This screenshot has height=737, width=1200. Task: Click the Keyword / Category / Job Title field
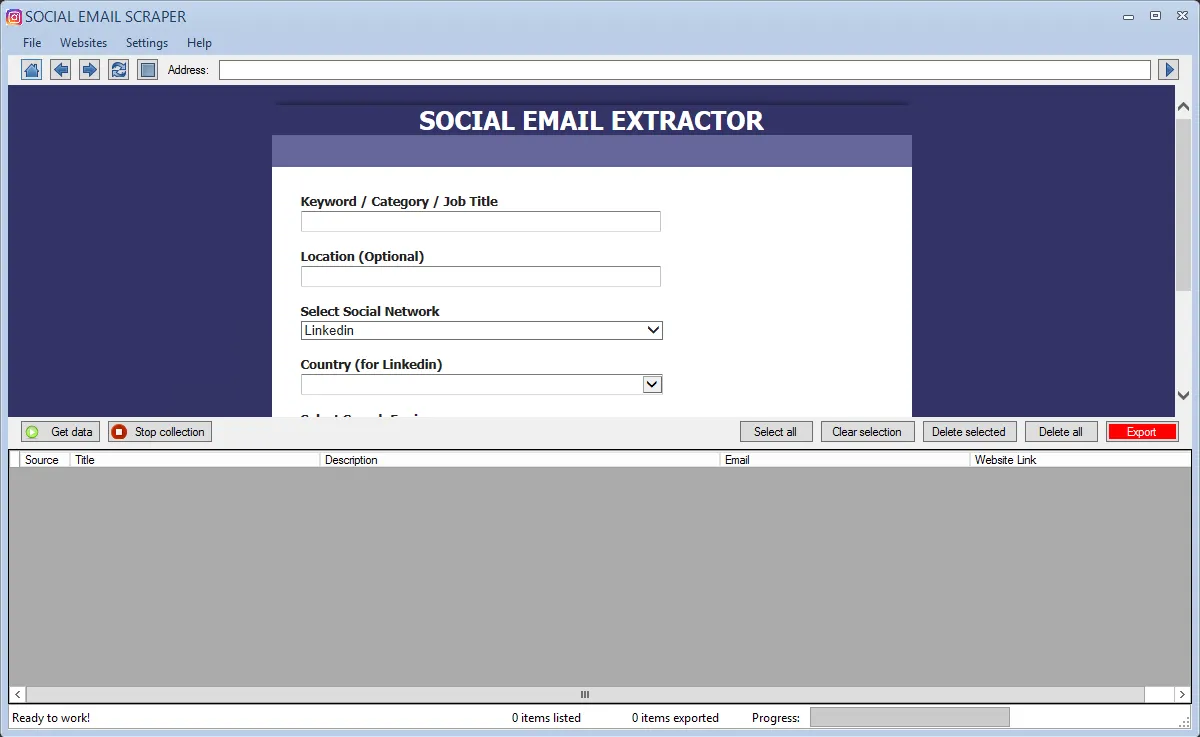click(480, 221)
